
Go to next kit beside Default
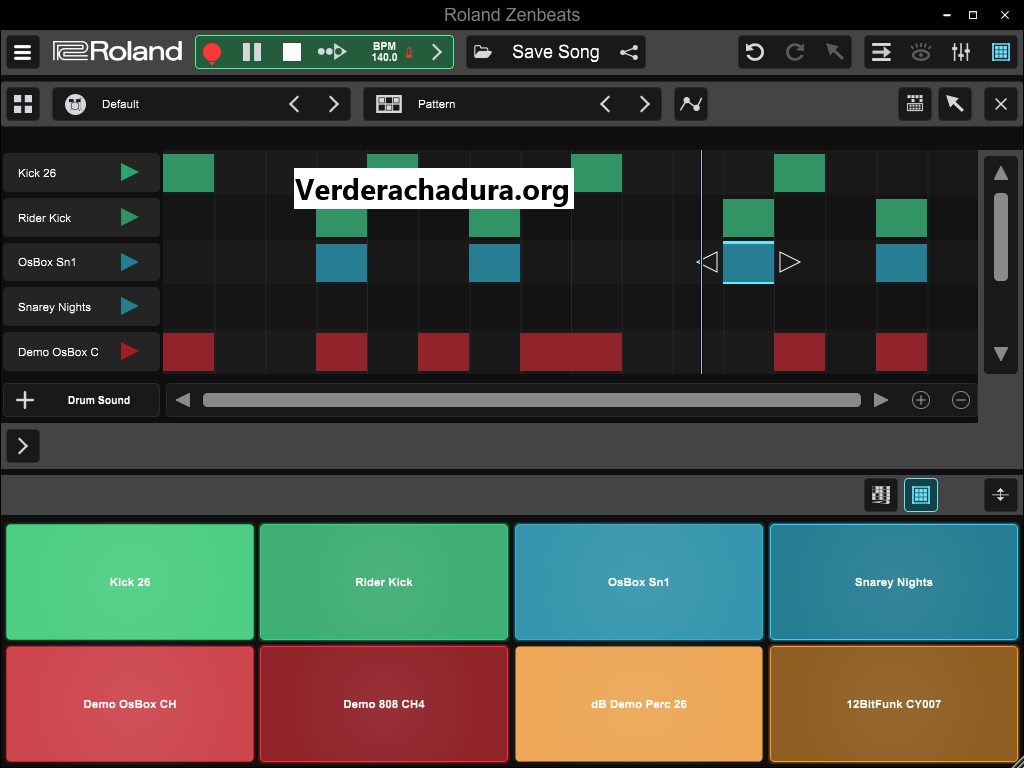pos(334,104)
